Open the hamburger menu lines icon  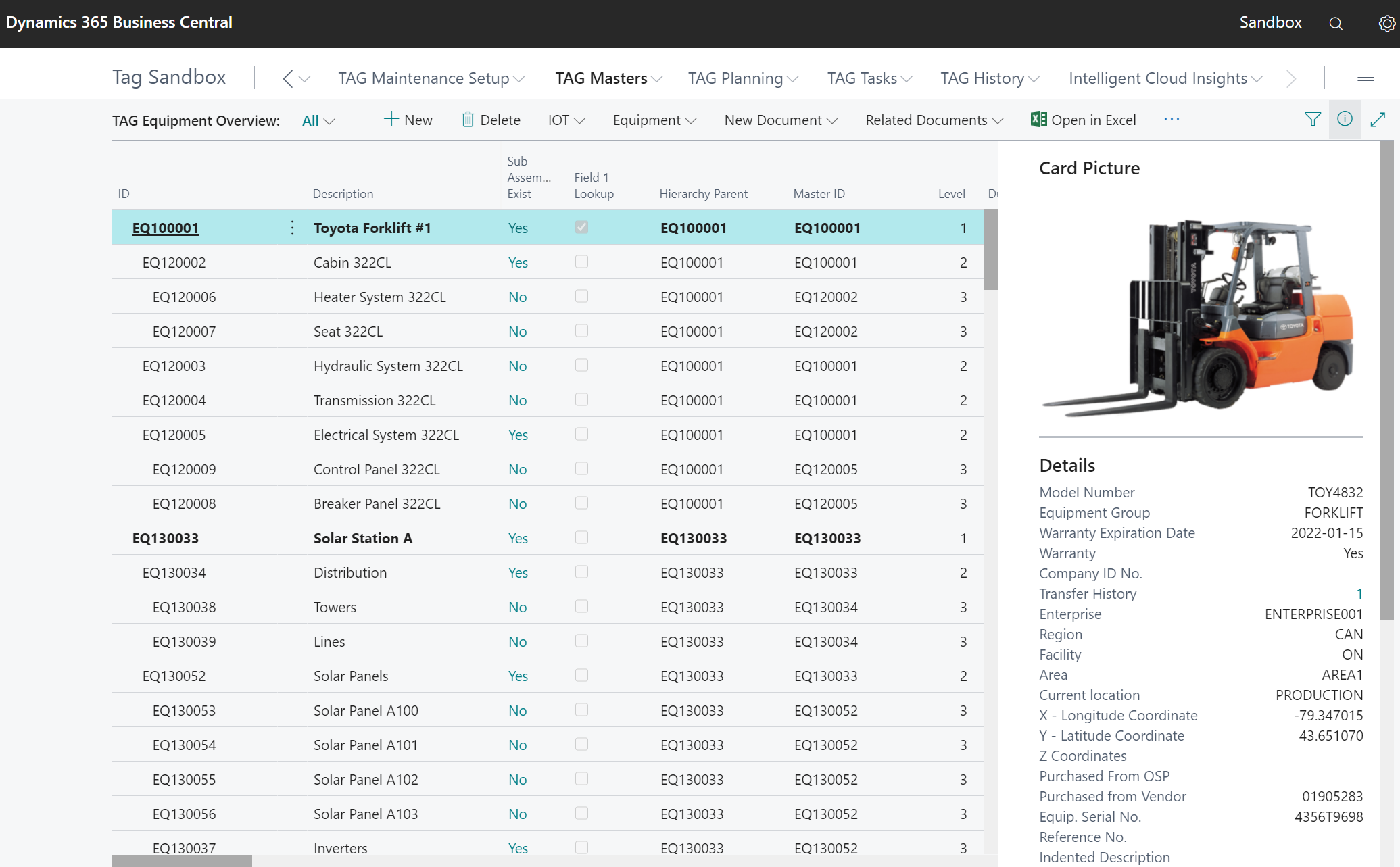pos(1365,78)
